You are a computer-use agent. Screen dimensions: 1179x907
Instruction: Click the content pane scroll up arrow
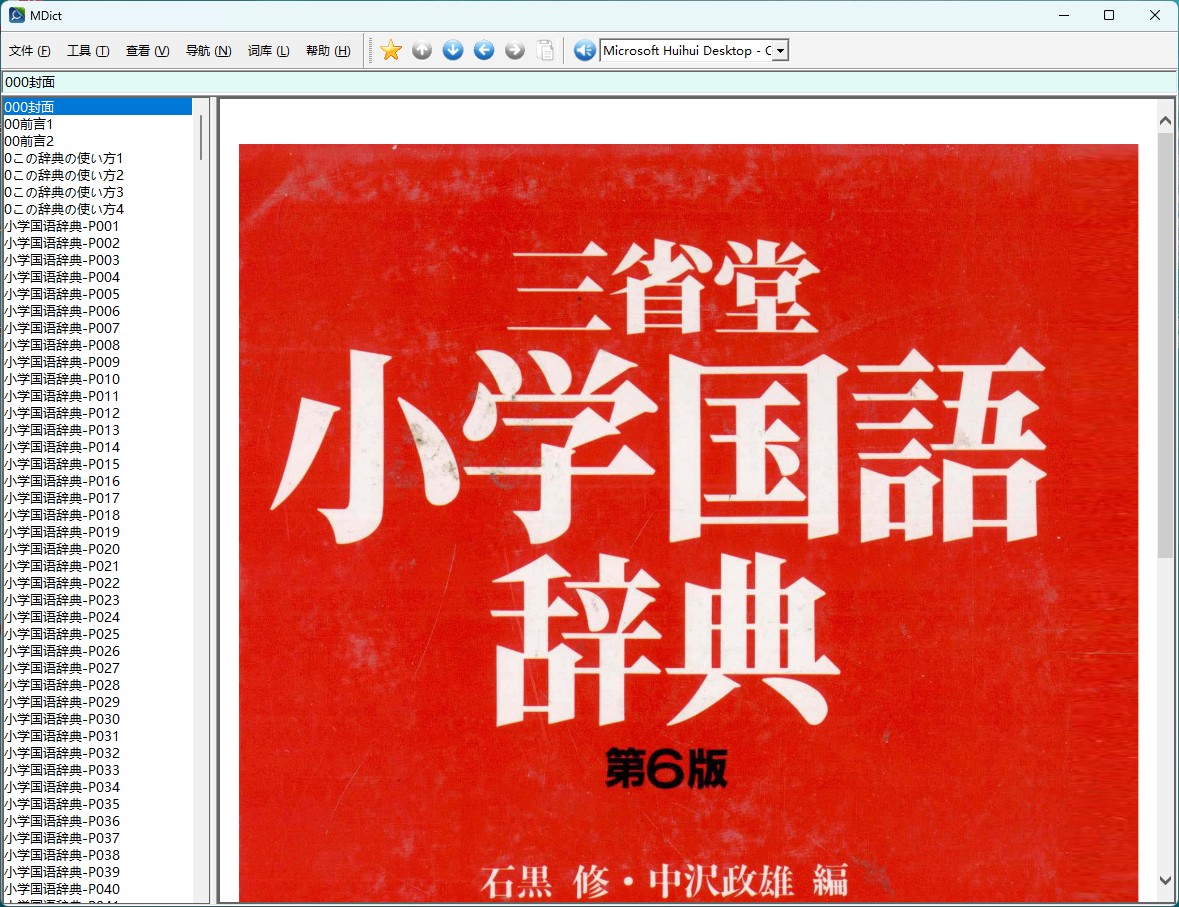[1165, 120]
